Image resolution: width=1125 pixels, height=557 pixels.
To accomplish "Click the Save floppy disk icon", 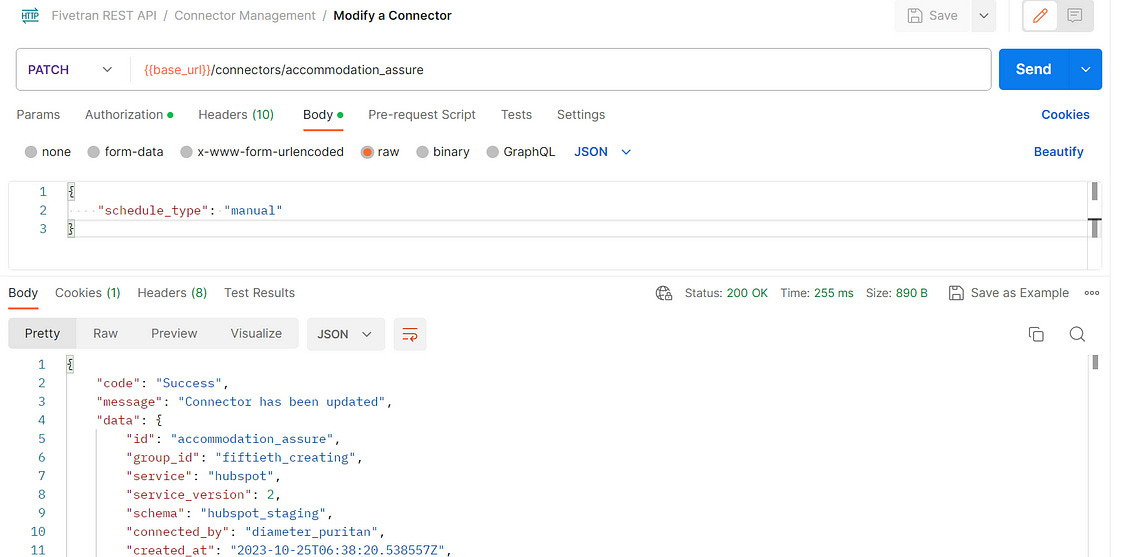I will click(915, 15).
